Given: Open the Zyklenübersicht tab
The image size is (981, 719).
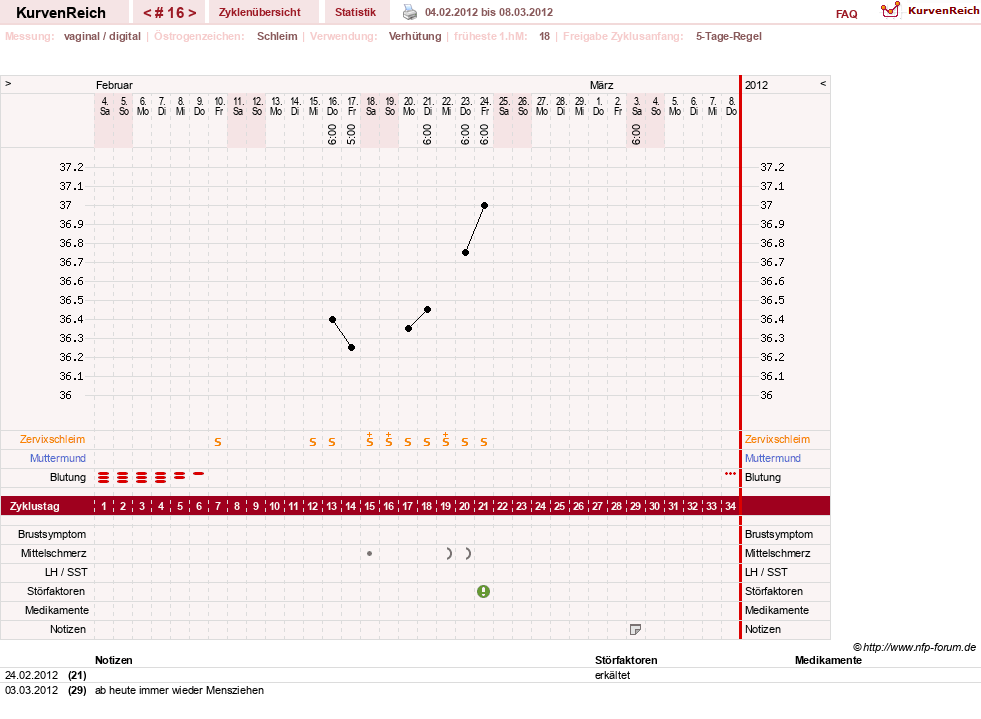Looking at the screenshot, I should point(260,12).
